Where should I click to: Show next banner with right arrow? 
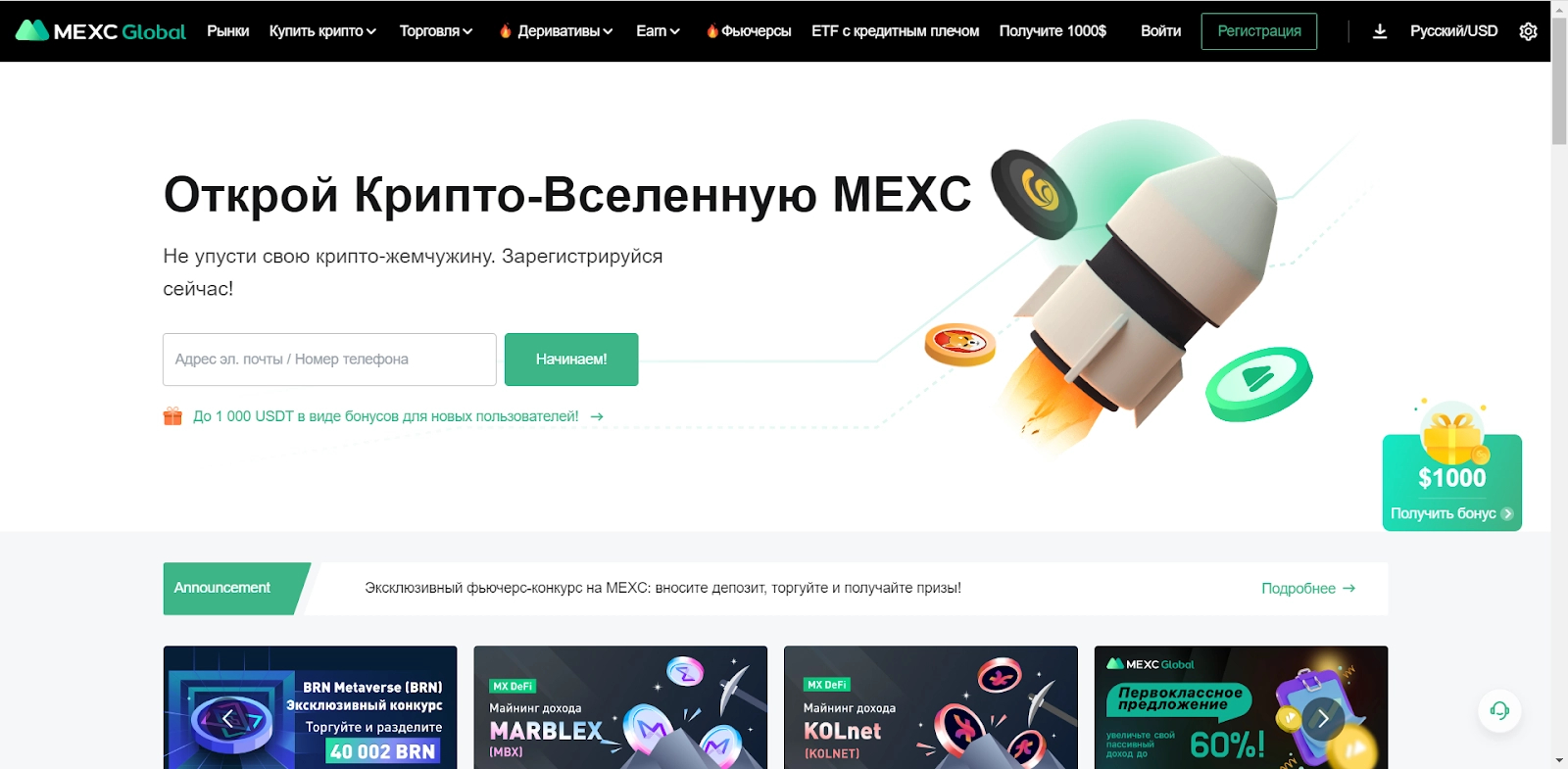(x=1323, y=718)
